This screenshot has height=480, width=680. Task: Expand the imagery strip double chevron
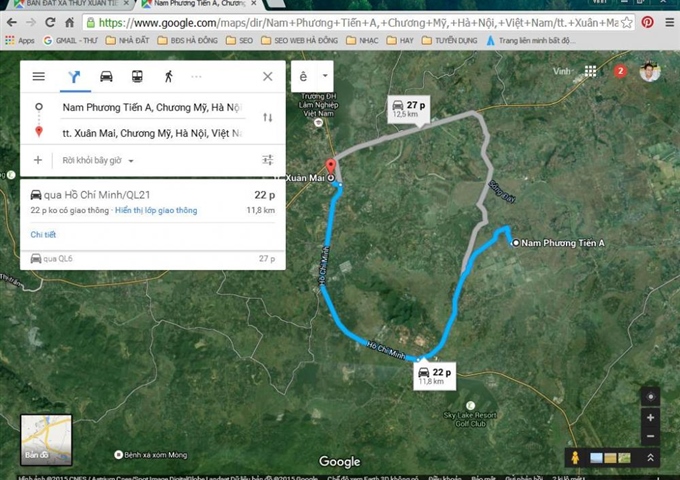(x=651, y=457)
